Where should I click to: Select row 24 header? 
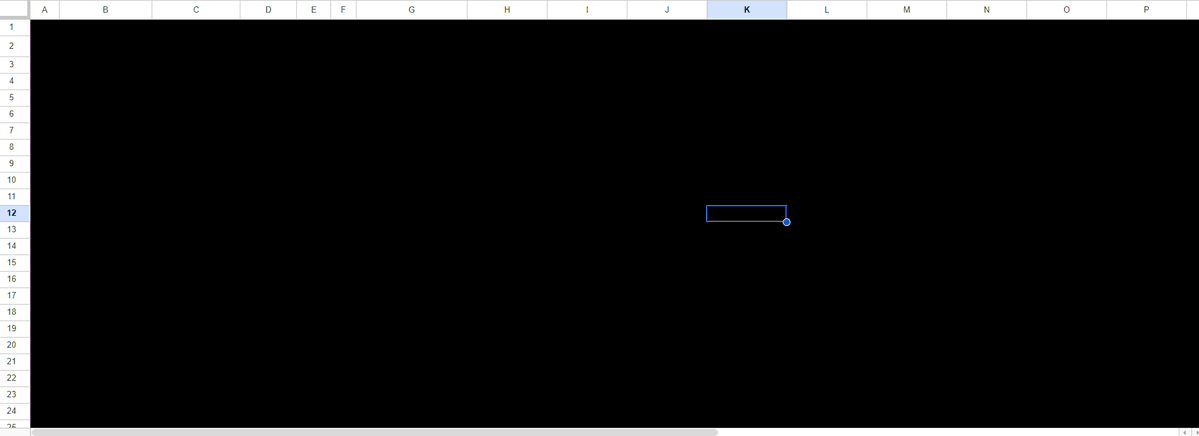pyautogui.click(x=15, y=412)
